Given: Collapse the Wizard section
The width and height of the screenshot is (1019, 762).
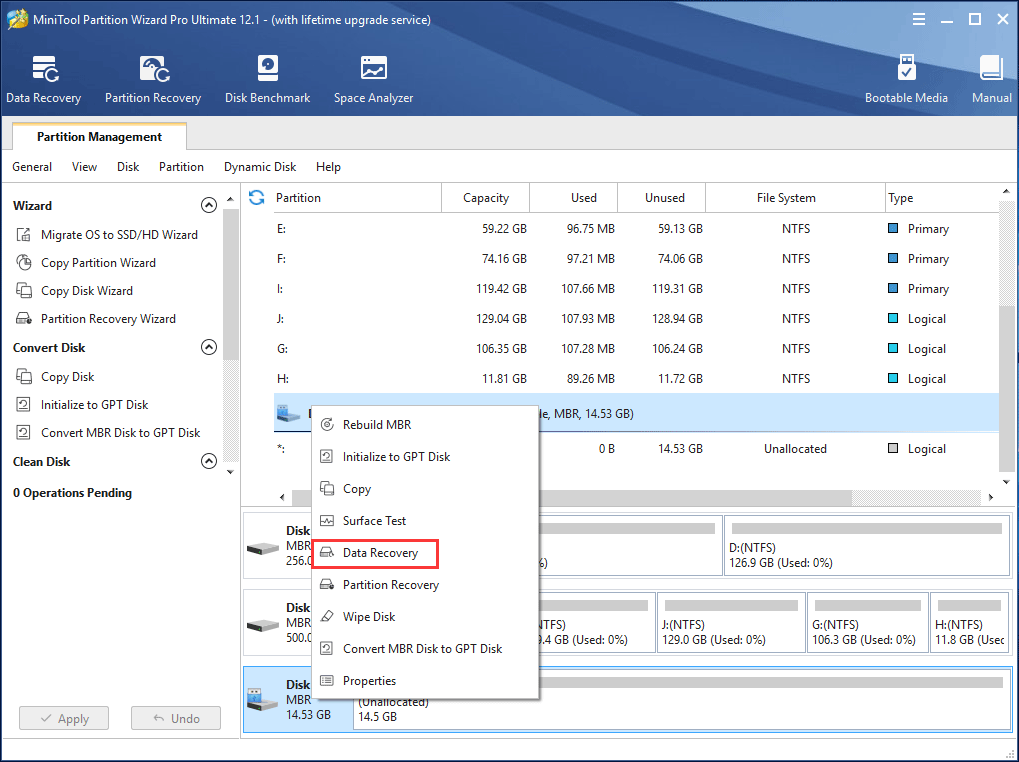Looking at the screenshot, I should tap(208, 204).
